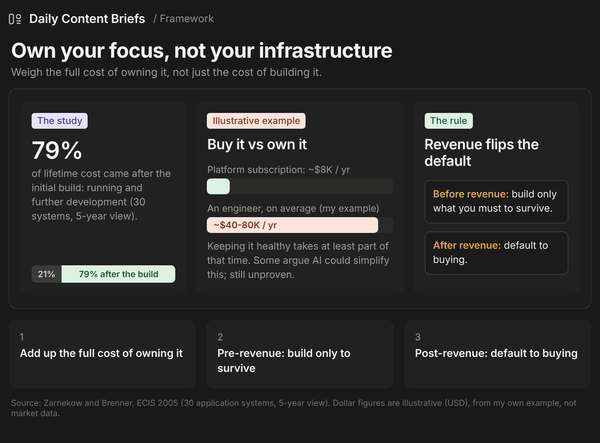Screen dimensions: 600x443
Task: Select step 3 card: Post-revenue default to buying
Action: [497, 354]
